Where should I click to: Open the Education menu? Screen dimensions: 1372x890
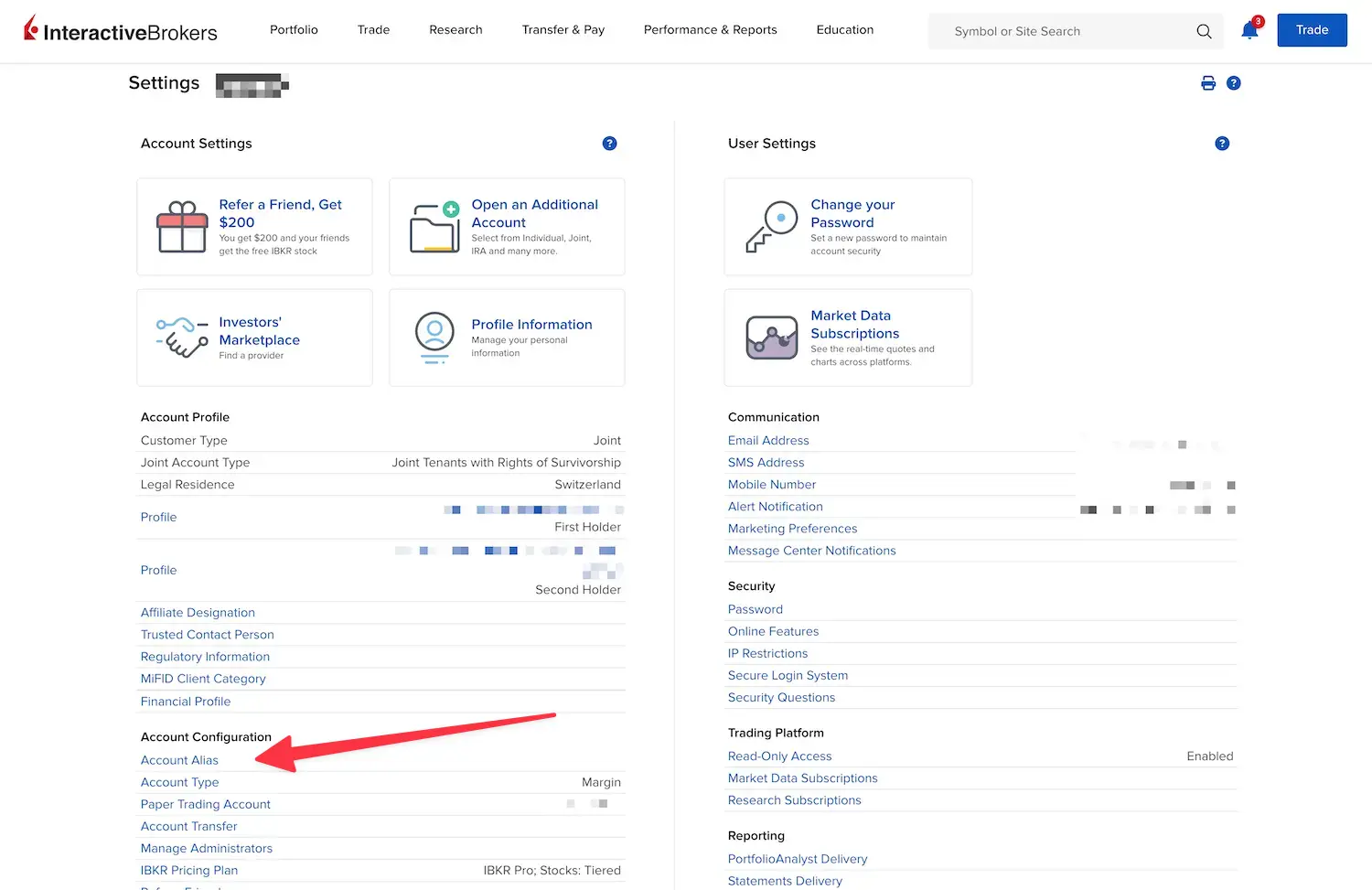coord(845,30)
